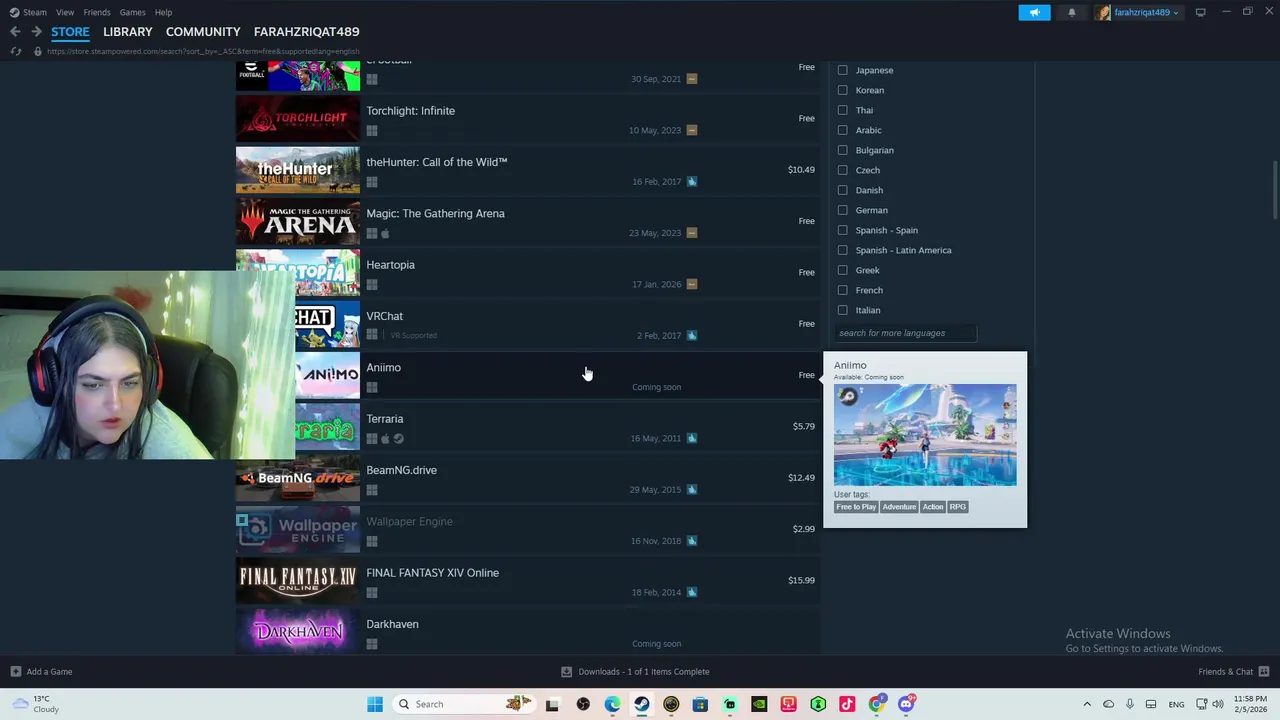The image size is (1280, 720).
Task: Click the forward navigation arrow
Action: coord(36,32)
